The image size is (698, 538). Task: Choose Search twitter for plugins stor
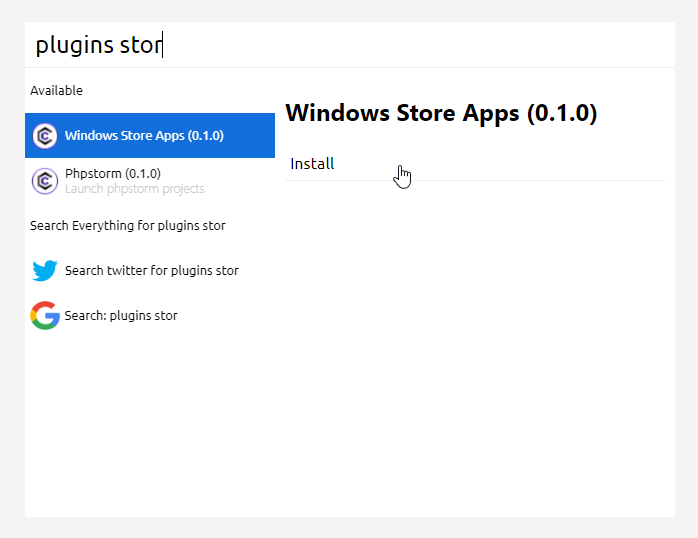[x=150, y=271]
